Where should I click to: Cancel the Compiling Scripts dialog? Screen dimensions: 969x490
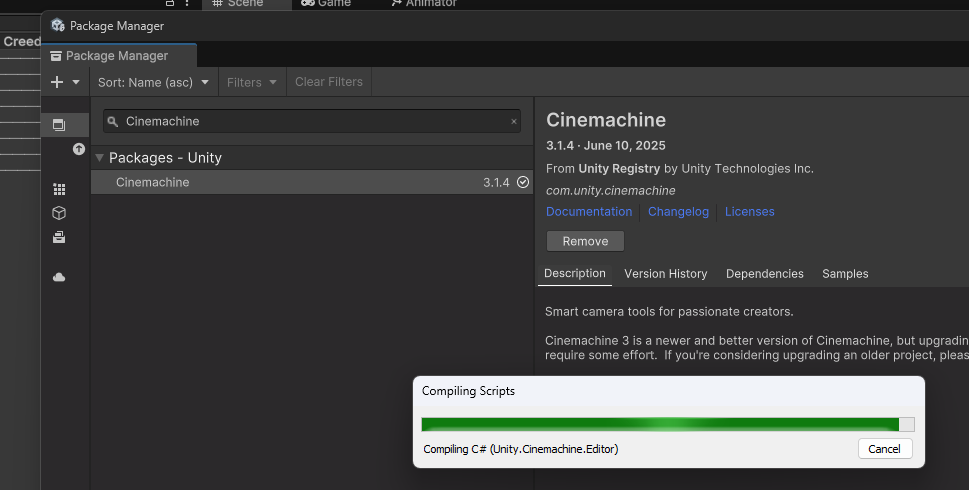tap(884, 449)
